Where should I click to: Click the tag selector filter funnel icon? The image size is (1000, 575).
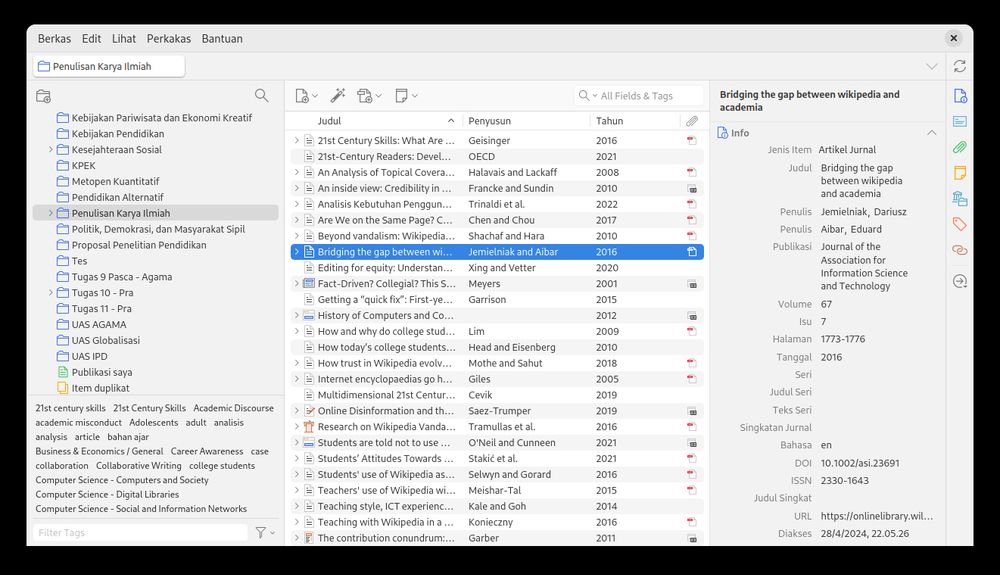[x=264, y=532]
